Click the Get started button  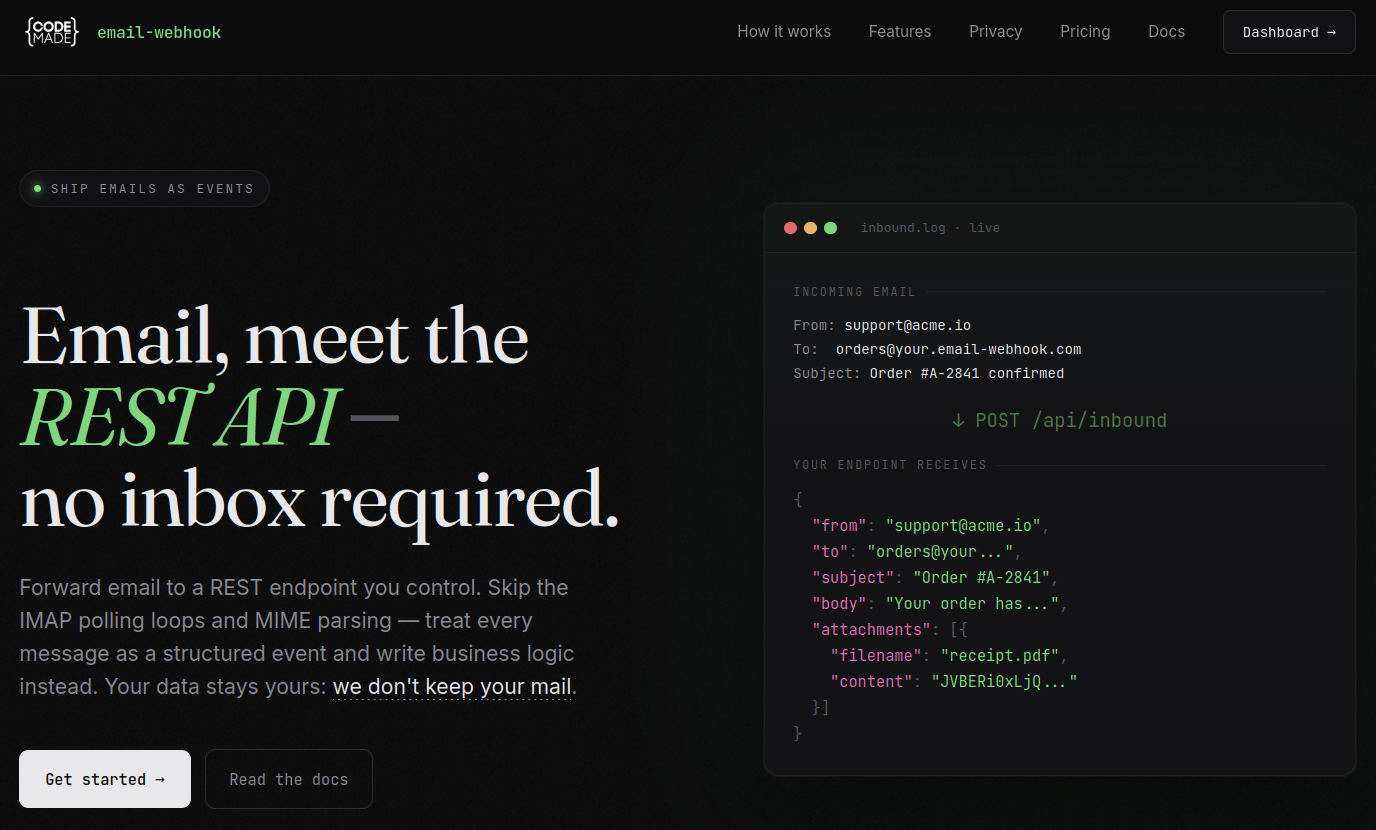click(105, 779)
